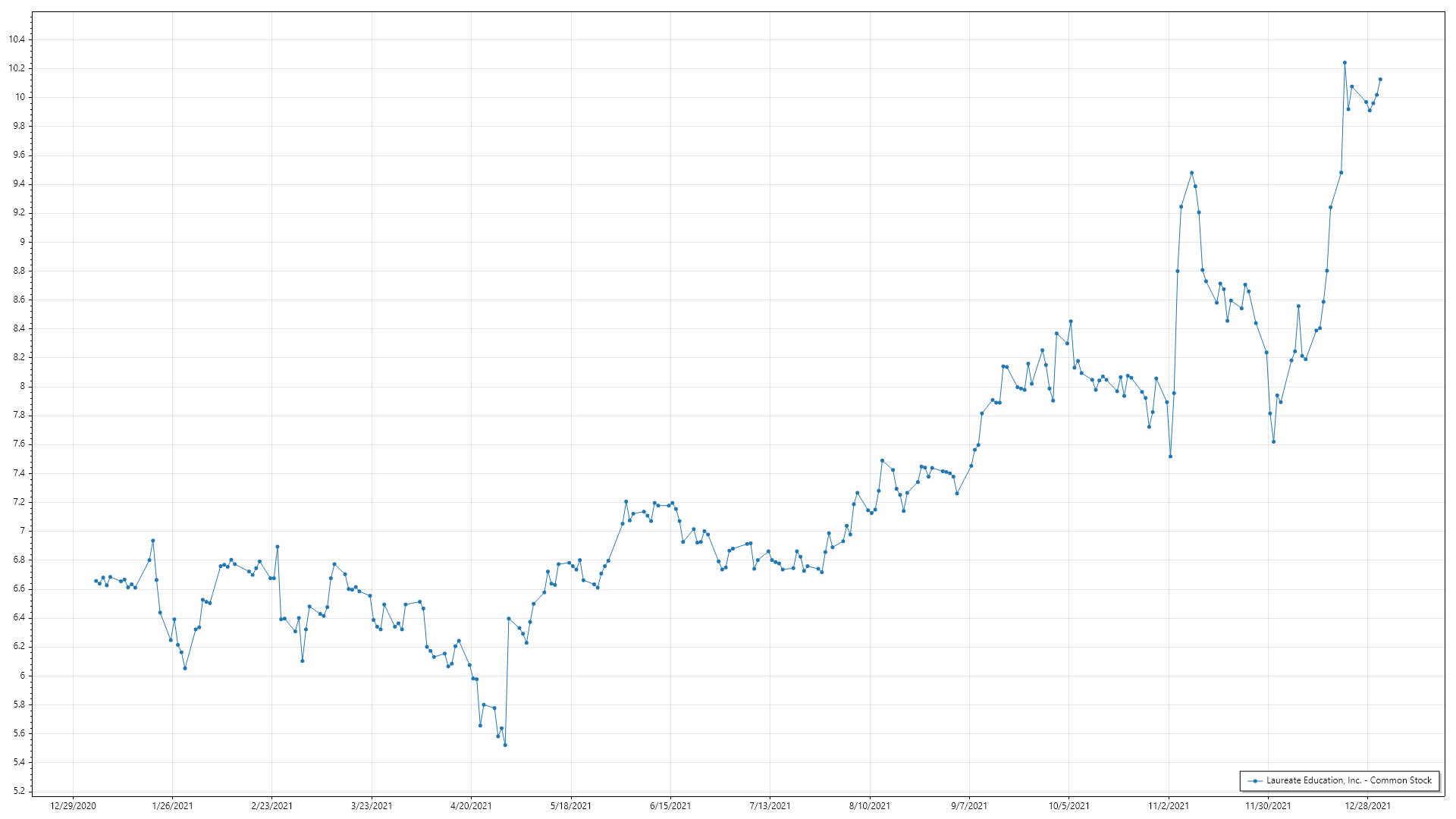
Task: Click the lowest data point near 5.5
Action: coord(505,745)
